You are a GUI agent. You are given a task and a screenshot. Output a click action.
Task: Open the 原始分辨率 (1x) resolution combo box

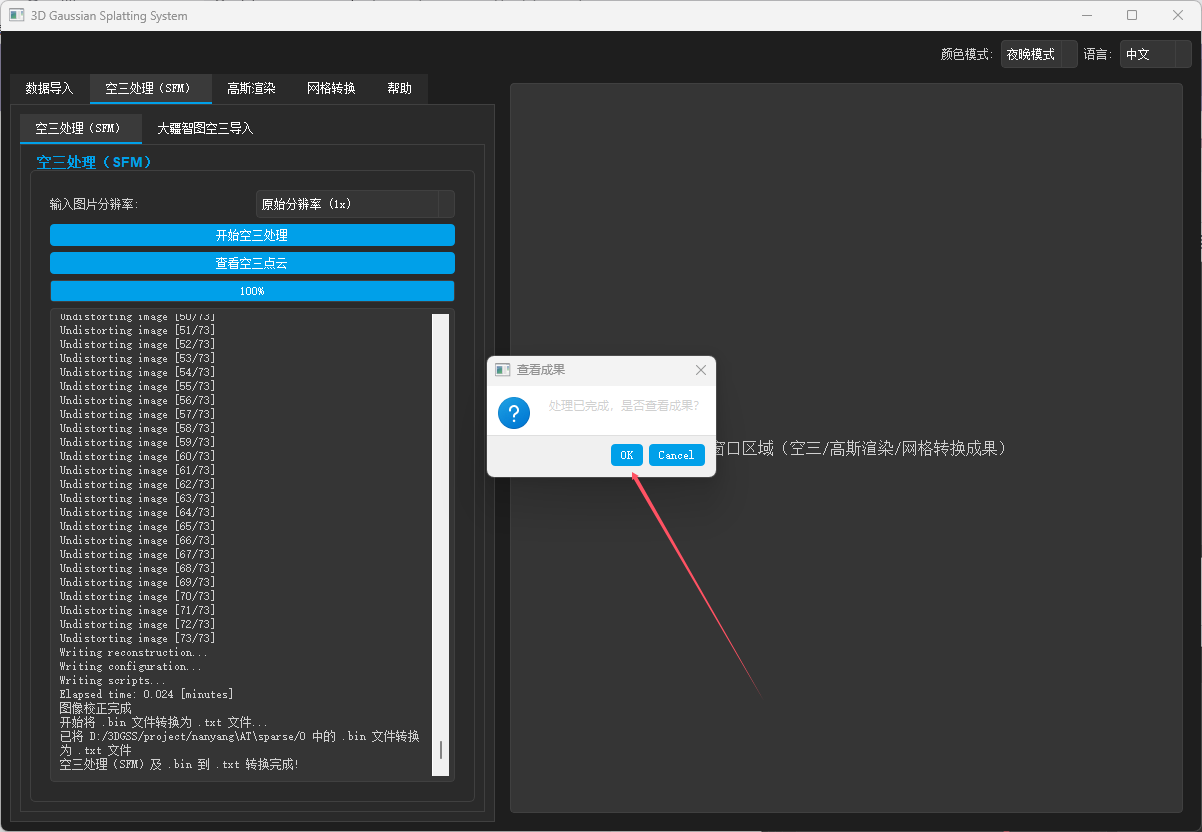click(x=355, y=204)
